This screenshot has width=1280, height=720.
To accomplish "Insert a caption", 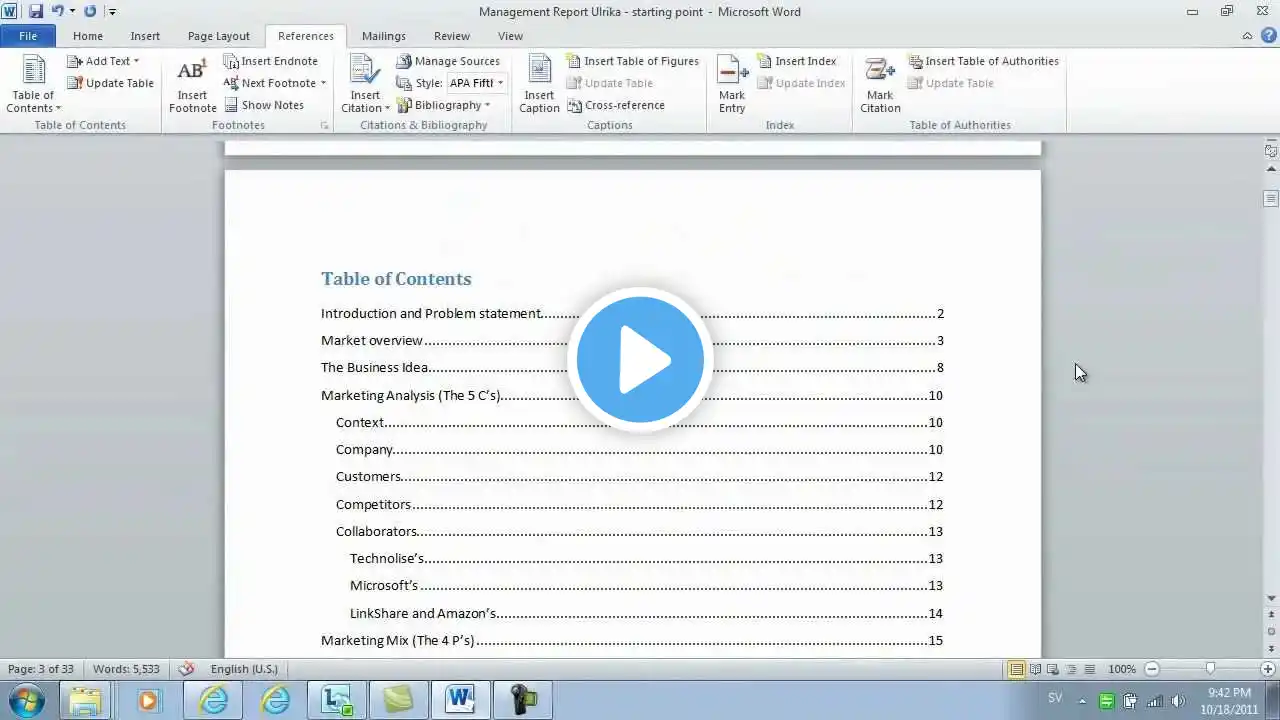I will pyautogui.click(x=539, y=85).
